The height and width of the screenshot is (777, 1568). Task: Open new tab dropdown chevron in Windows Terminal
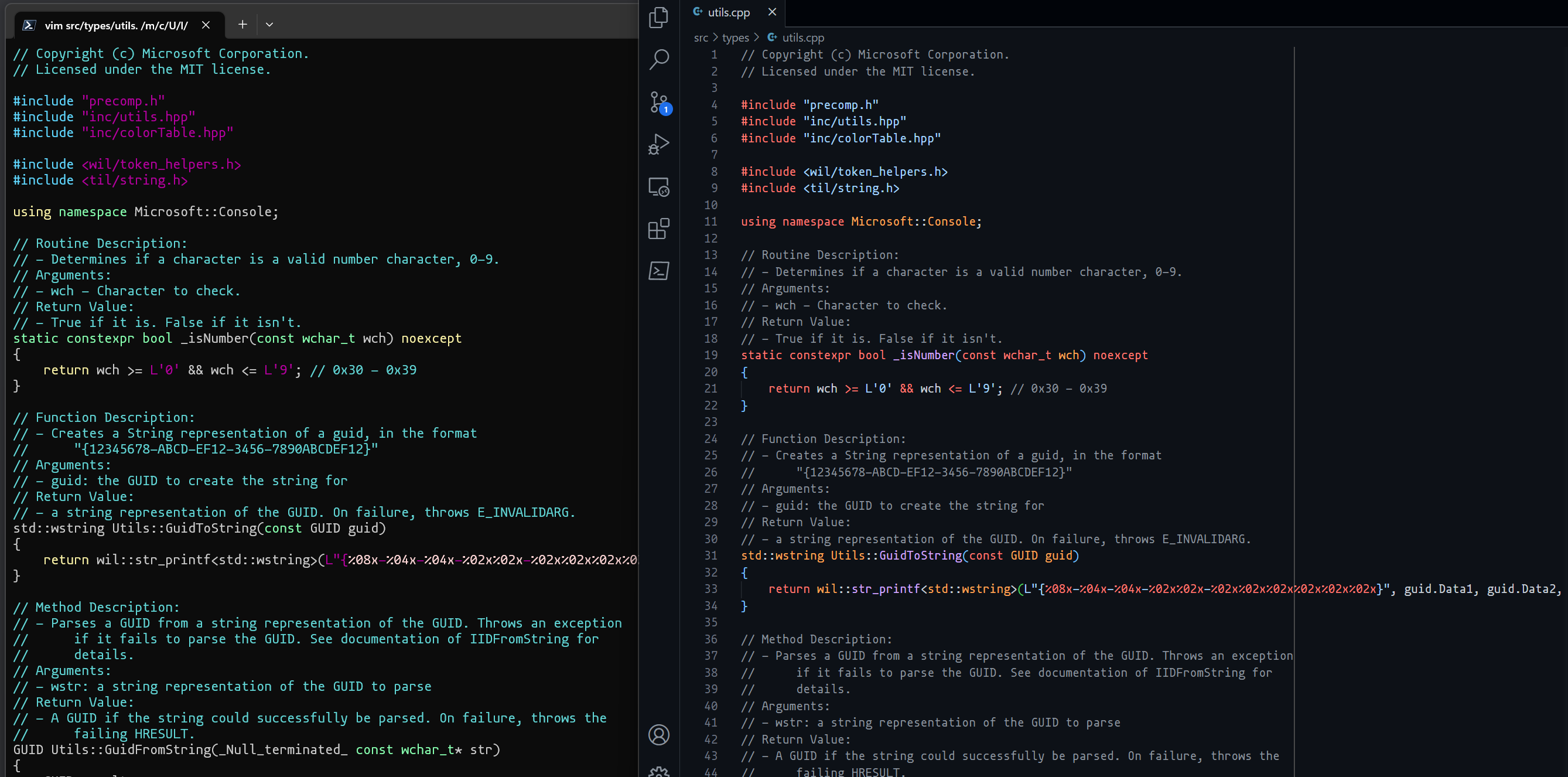tap(269, 25)
